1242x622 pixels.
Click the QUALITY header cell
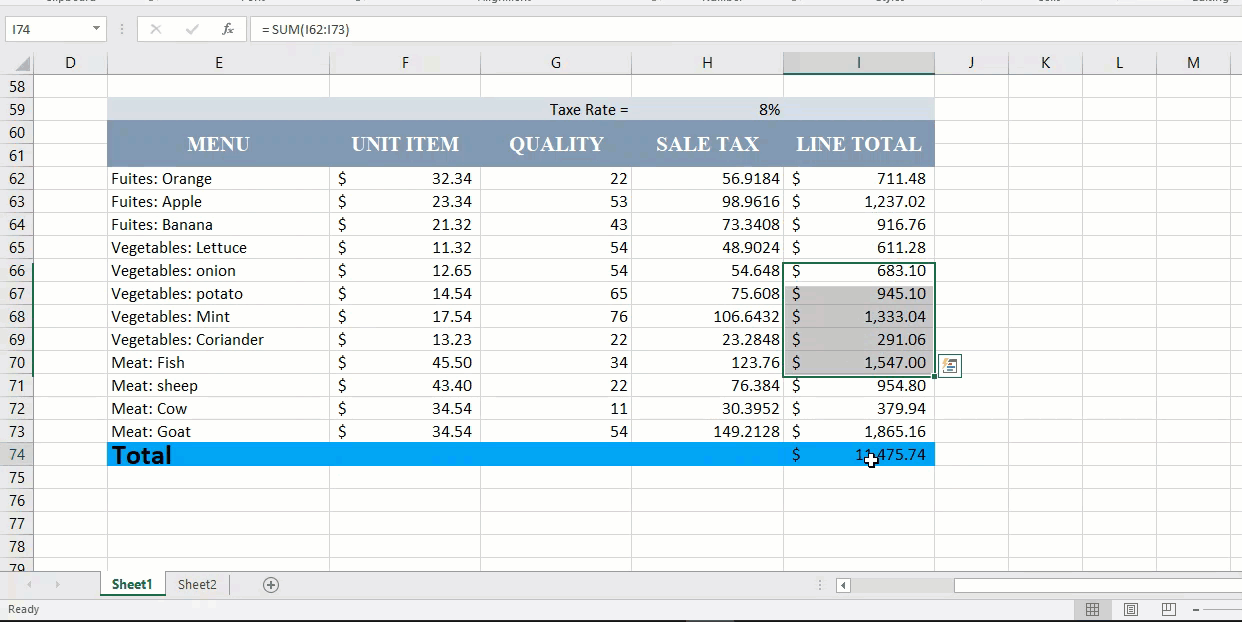click(556, 144)
